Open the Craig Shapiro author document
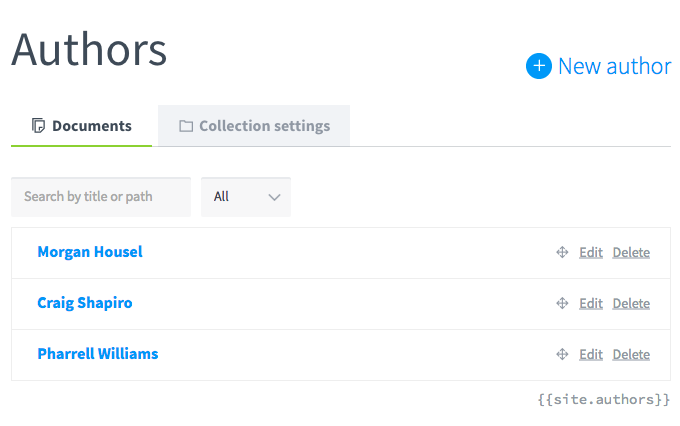 85,303
